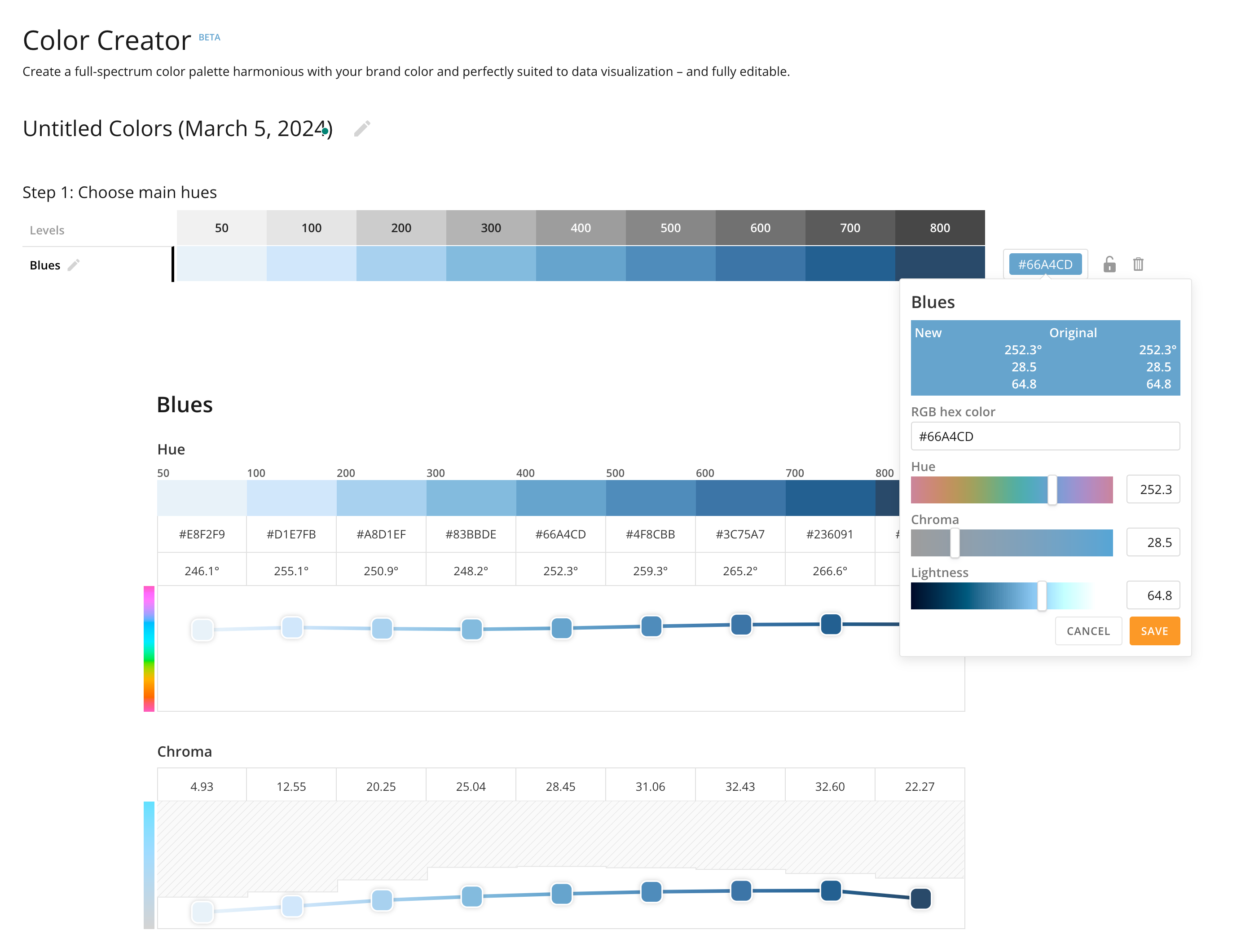The width and height of the screenshot is (1241, 952).
Task: Toggle the unlock padlock icon
Action: coord(1109,264)
